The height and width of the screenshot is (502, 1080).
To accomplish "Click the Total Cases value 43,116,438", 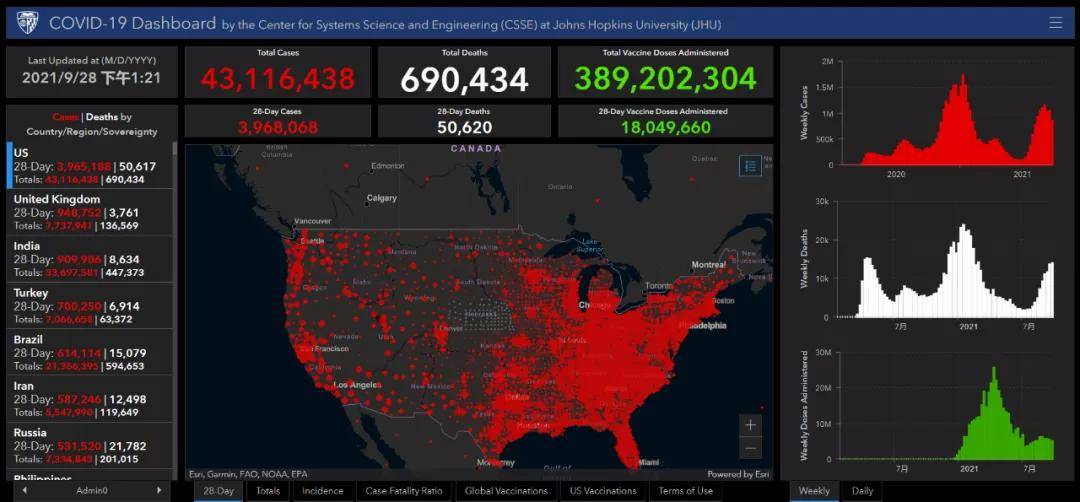I will tap(278, 80).
